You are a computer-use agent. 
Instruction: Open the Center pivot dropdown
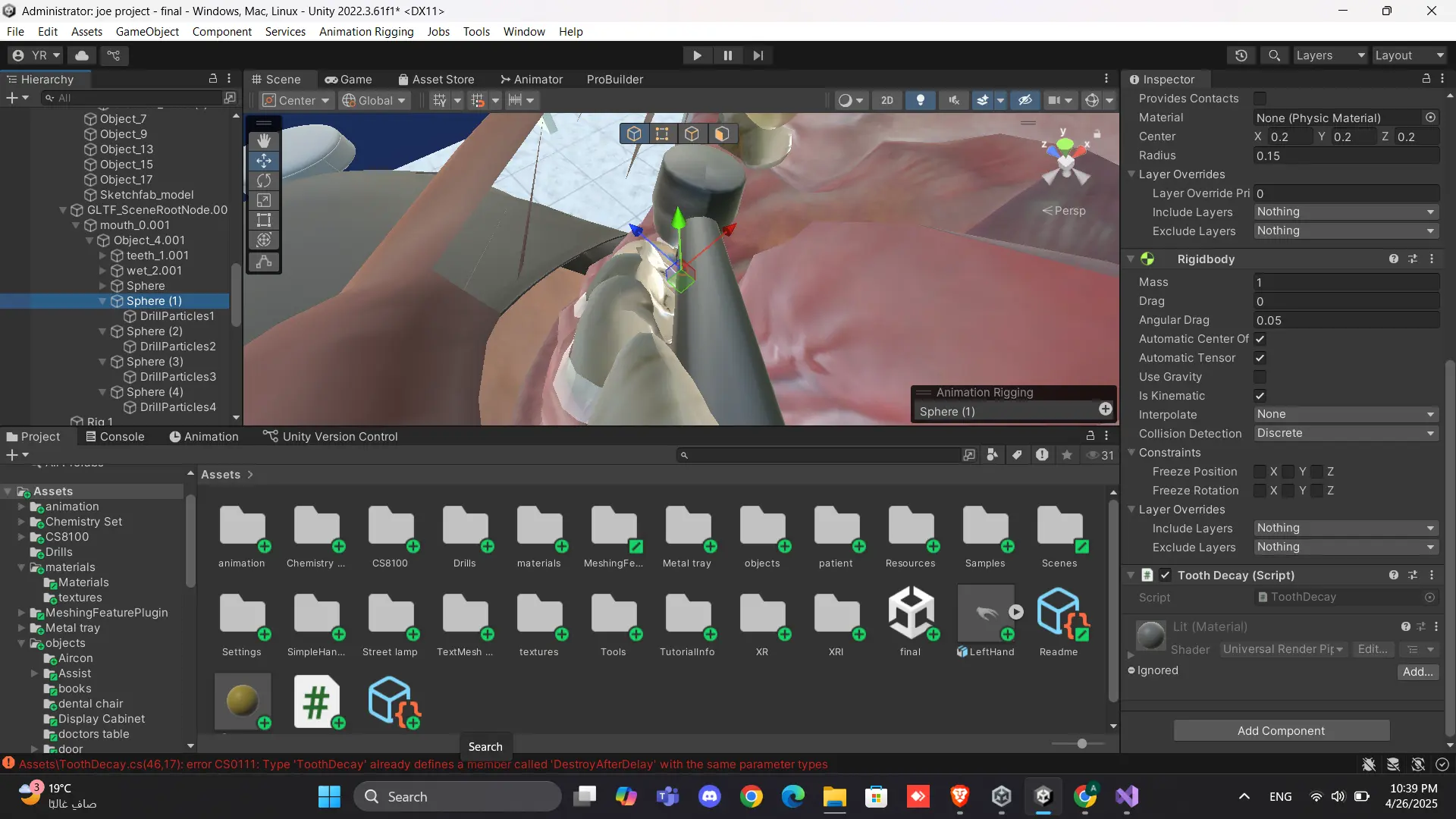click(x=297, y=100)
